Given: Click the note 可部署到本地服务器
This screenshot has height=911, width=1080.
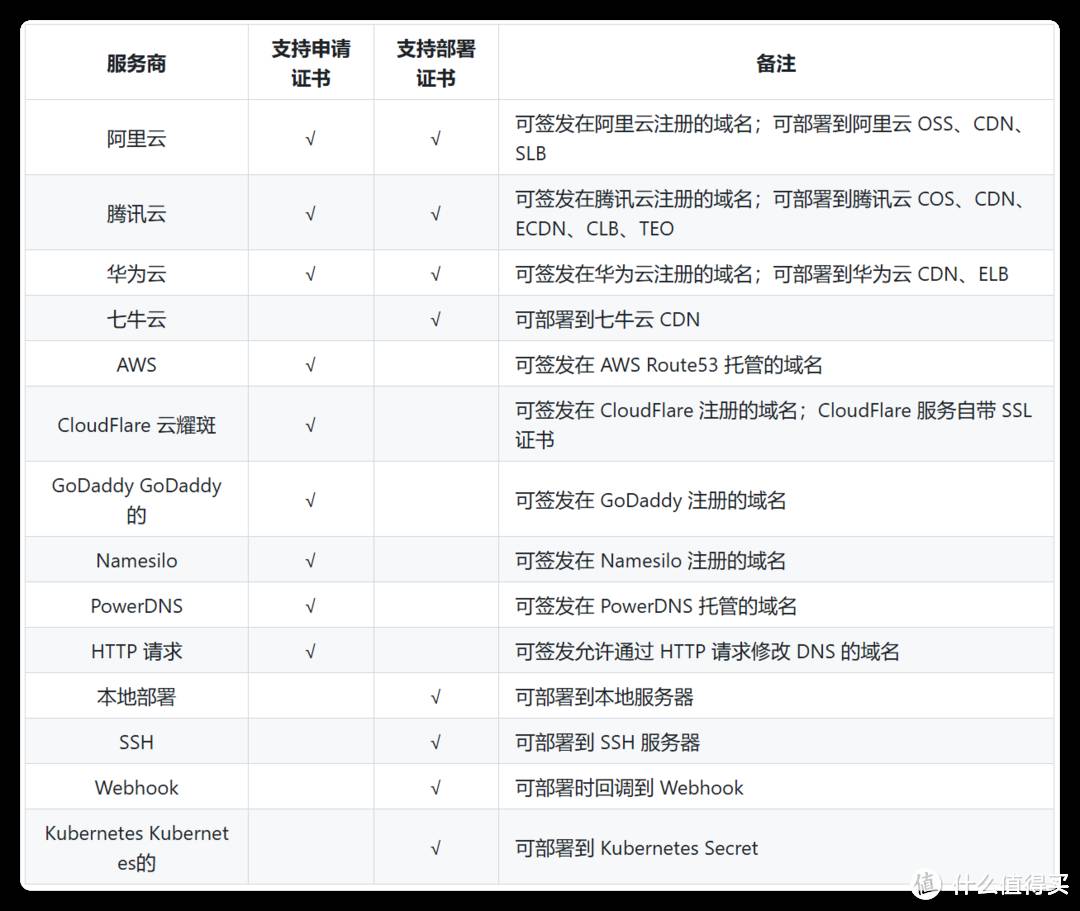Looking at the screenshot, I should (x=604, y=697).
